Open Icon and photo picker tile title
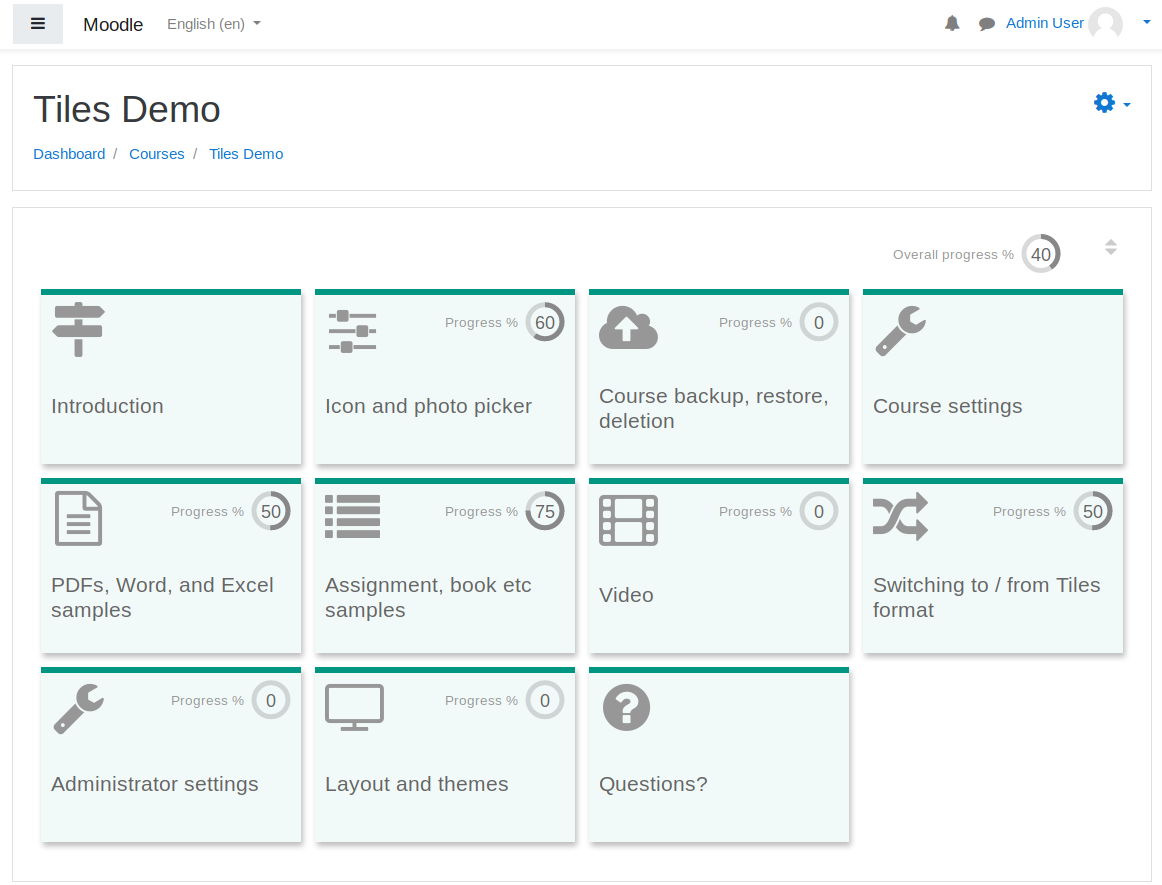Image resolution: width=1162 pixels, height=885 pixels. tap(428, 406)
